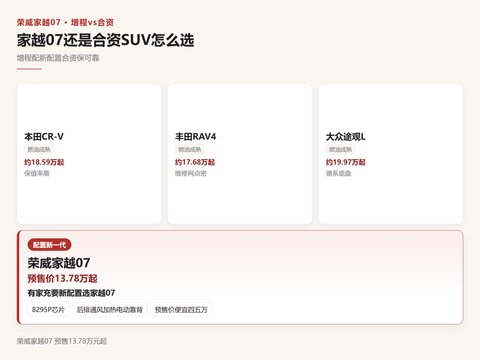The image size is (480, 360).
Task: Click the 大众途观L card title
Action: [x=346, y=136]
